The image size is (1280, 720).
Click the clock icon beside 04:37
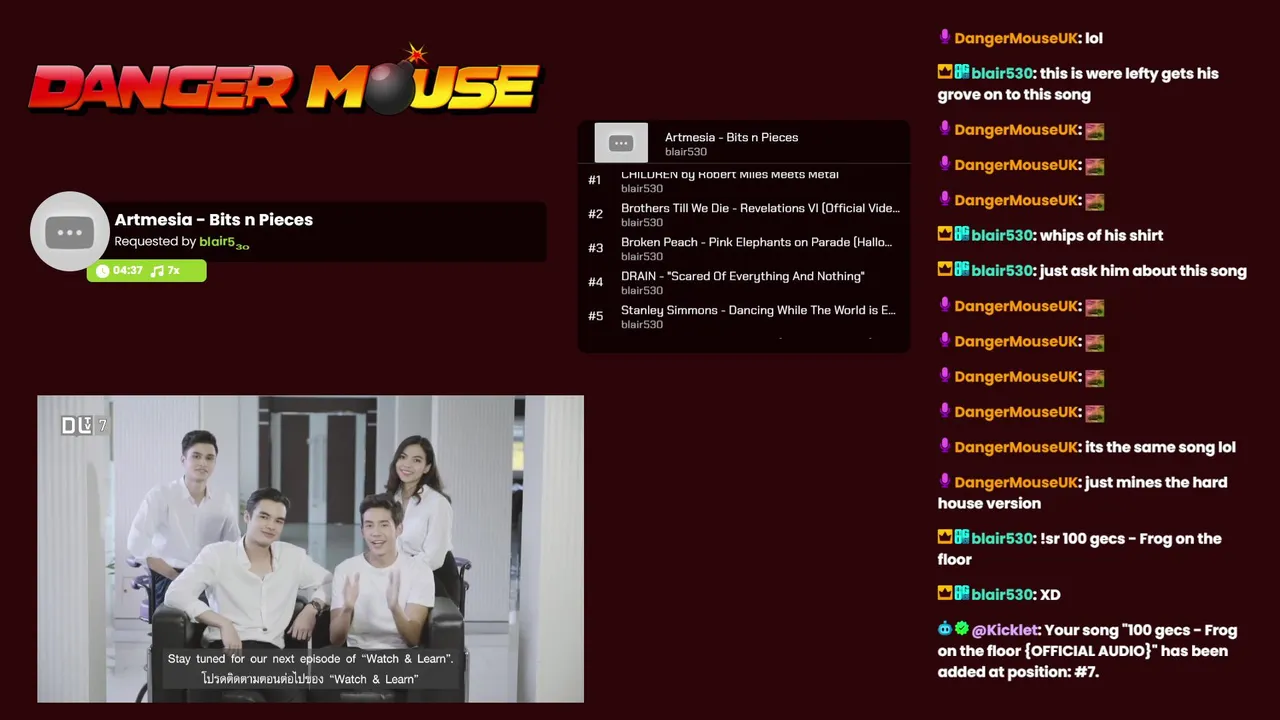point(102,271)
